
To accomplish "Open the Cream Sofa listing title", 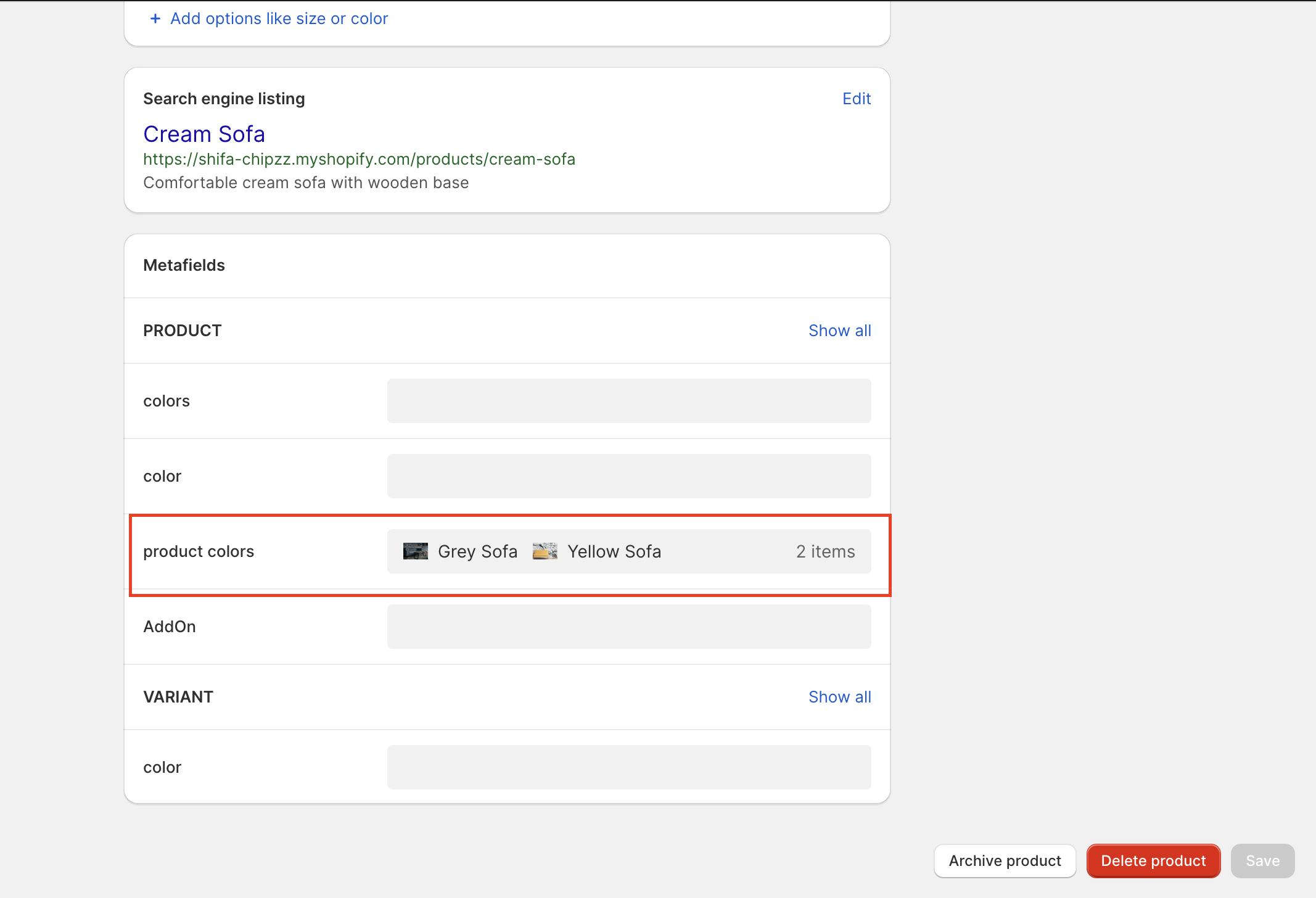I will pos(204,134).
